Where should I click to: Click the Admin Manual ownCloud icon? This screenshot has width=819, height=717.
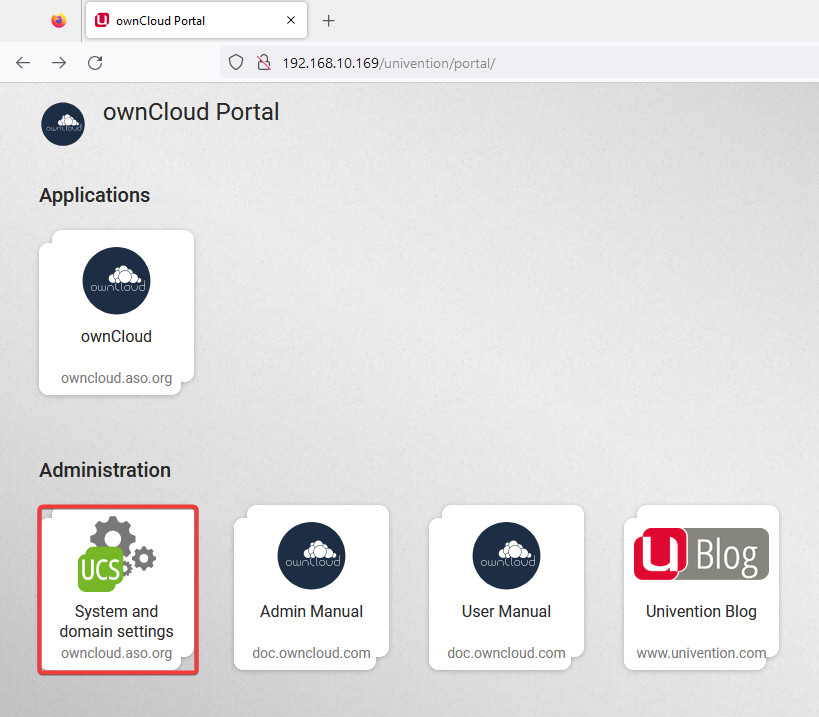[311, 555]
